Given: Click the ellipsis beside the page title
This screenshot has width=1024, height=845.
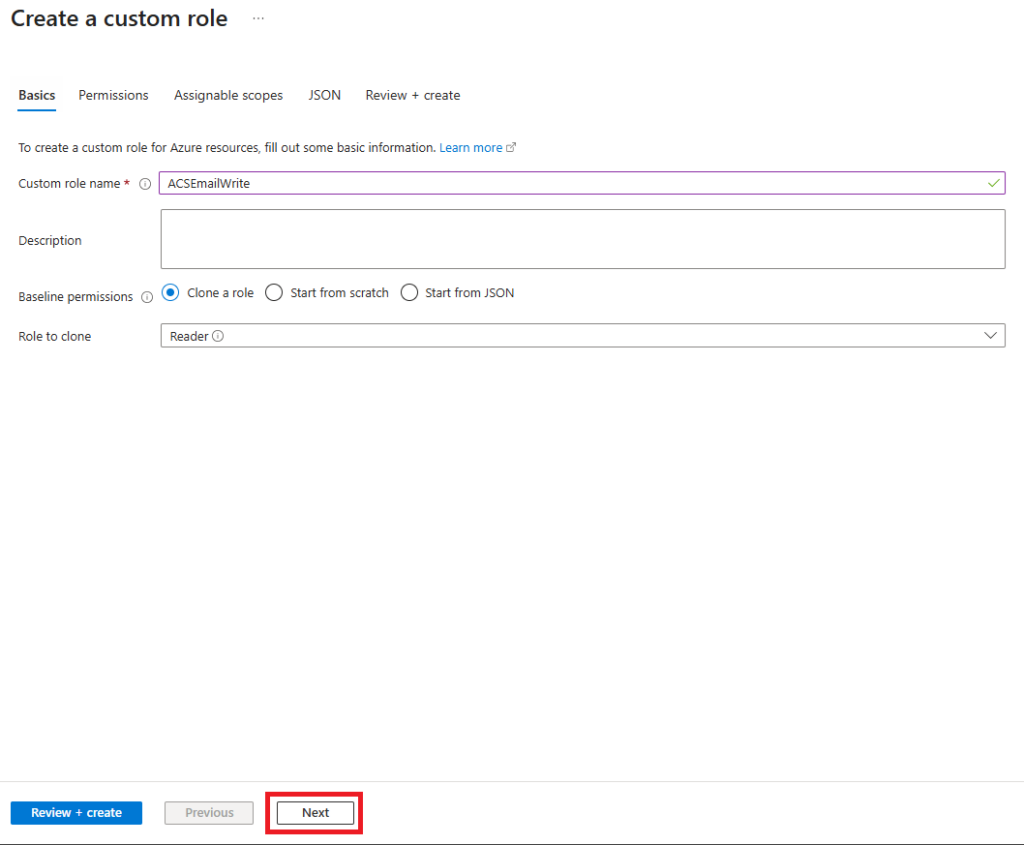Looking at the screenshot, I should 258,19.
